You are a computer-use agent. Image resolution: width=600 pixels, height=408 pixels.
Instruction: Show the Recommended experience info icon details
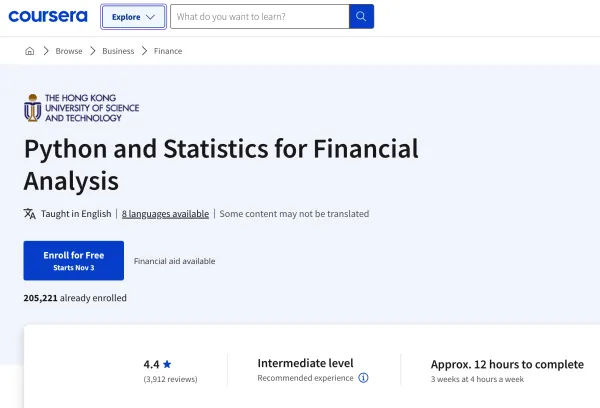[x=363, y=378]
